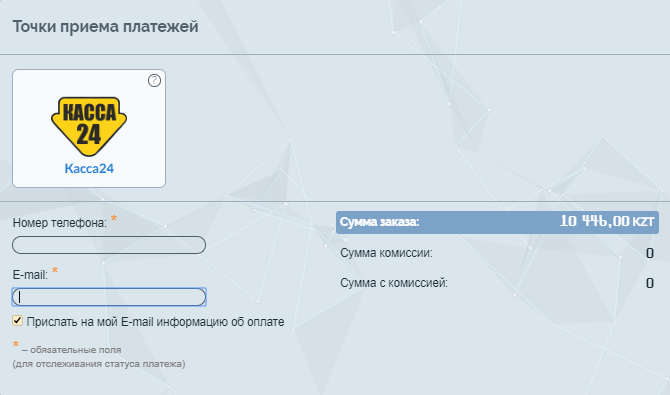Select the Сумма заказа highlighted row label
The width and height of the screenshot is (670, 395).
click(379, 222)
